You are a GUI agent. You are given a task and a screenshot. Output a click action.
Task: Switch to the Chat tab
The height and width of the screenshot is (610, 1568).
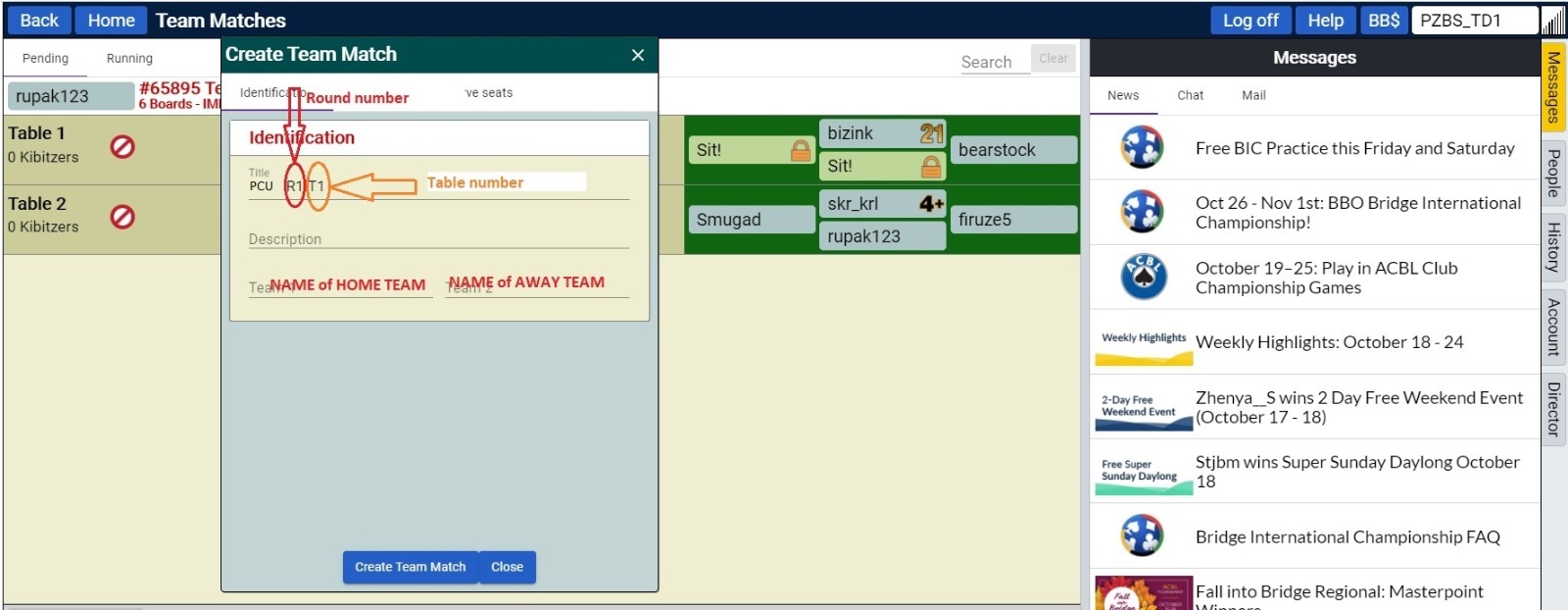(x=1190, y=95)
